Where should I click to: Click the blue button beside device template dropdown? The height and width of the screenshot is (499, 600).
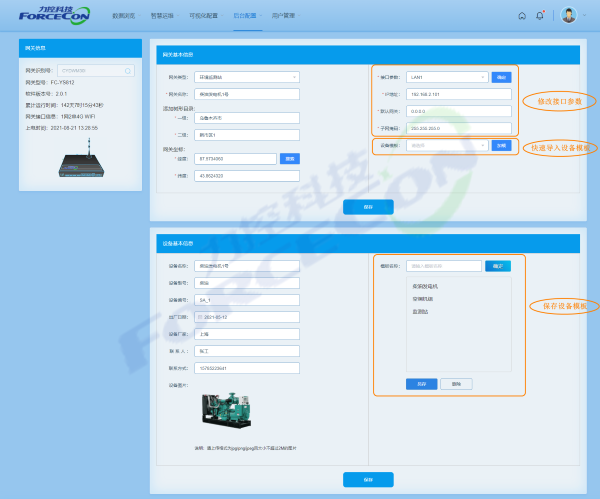501,145
